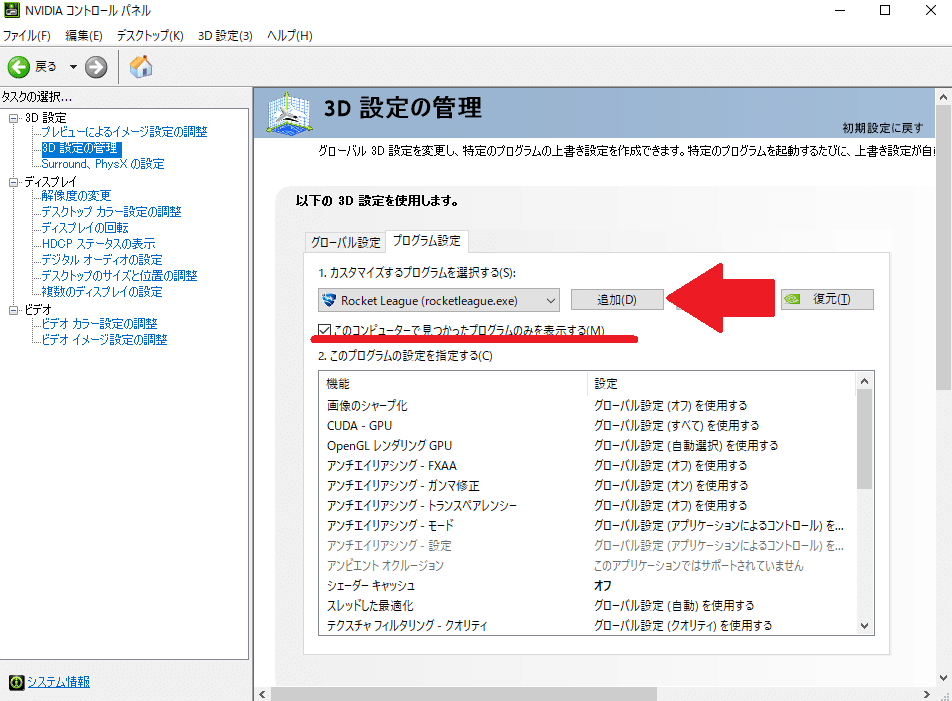Collapse the ディスプレイ tree node
The image size is (952, 701).
[13, 182]
